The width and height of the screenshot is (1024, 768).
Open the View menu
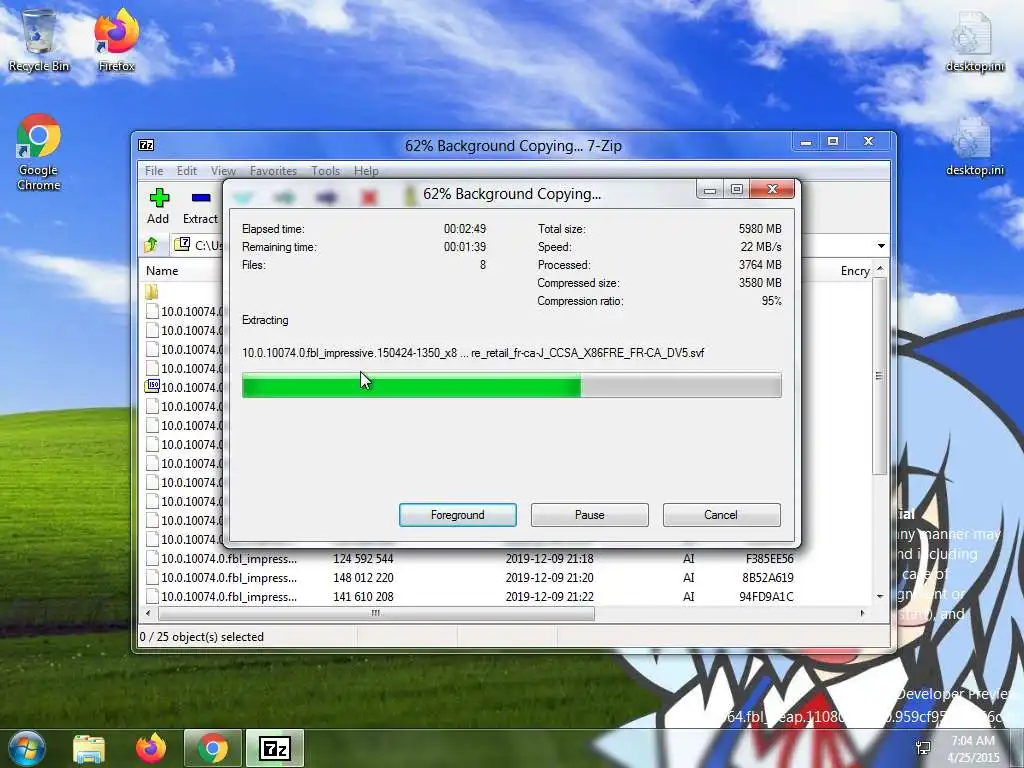223,170
